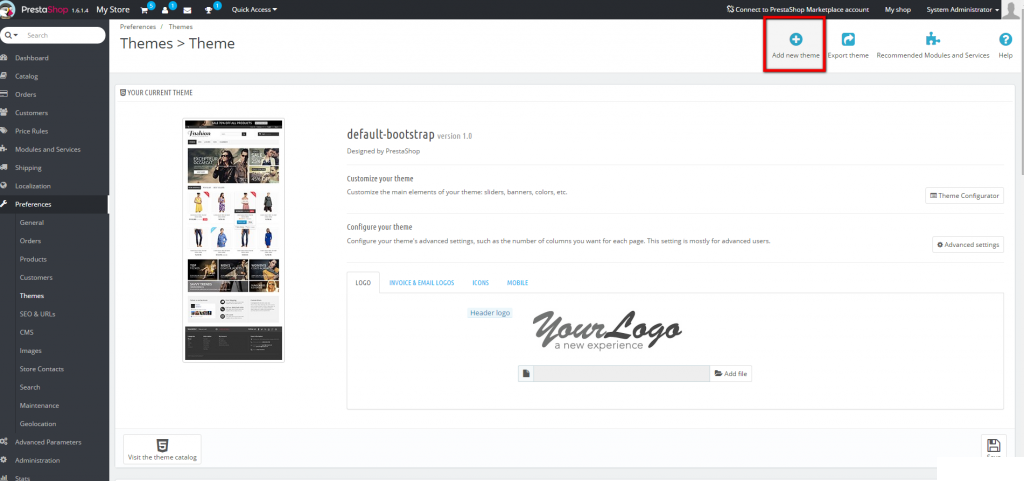The height and width of the screenshot is (481, 1024).
Task: Click the default-bootstrap theme preview thumbnail
Action: [x=233, y=240]
